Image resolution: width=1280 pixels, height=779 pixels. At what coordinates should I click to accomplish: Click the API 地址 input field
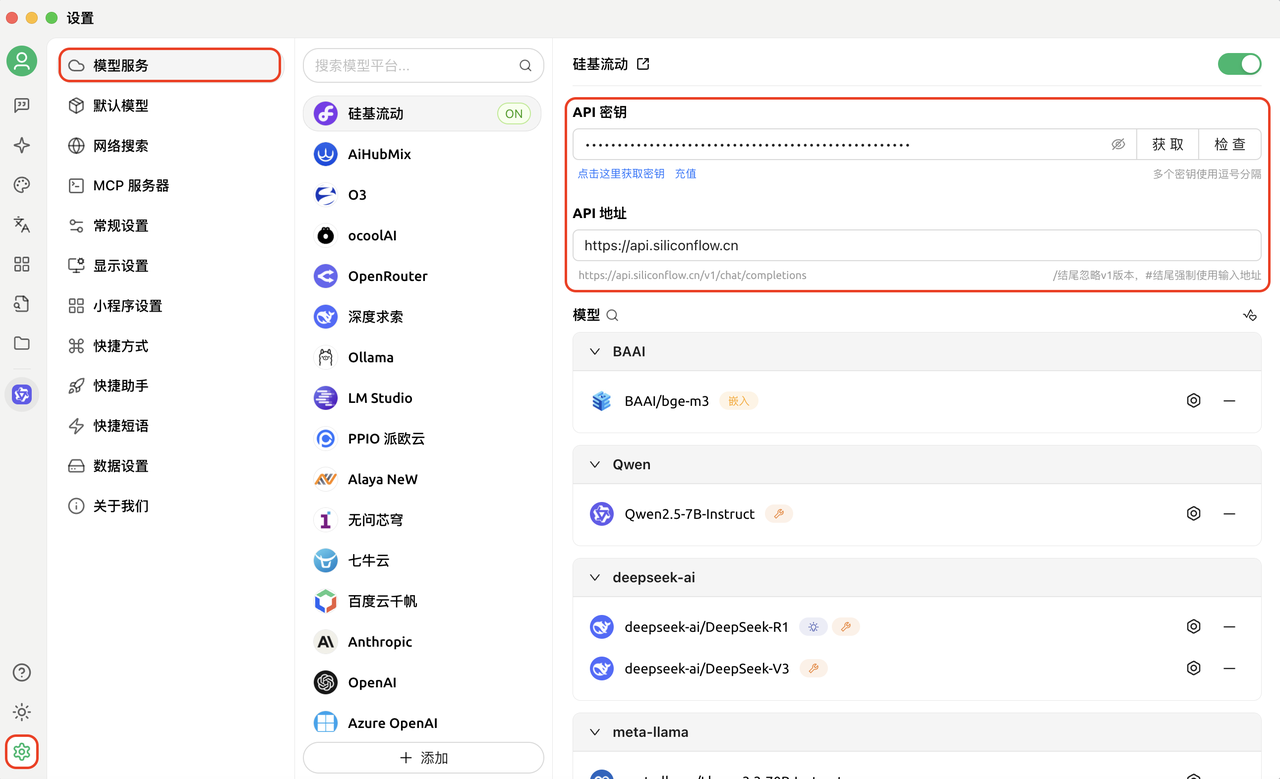[917, 246]
